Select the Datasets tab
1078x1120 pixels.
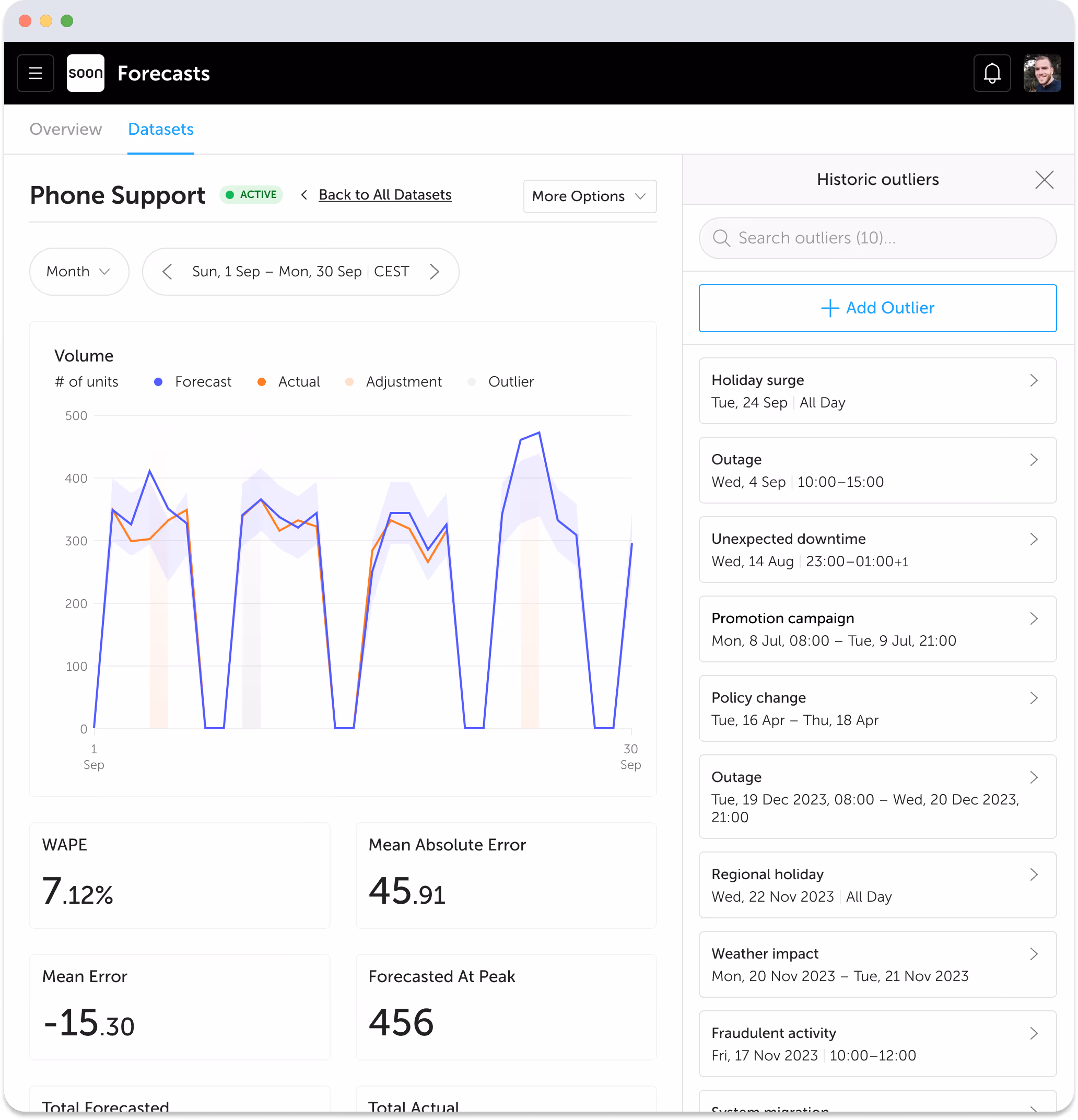(160, 129)
